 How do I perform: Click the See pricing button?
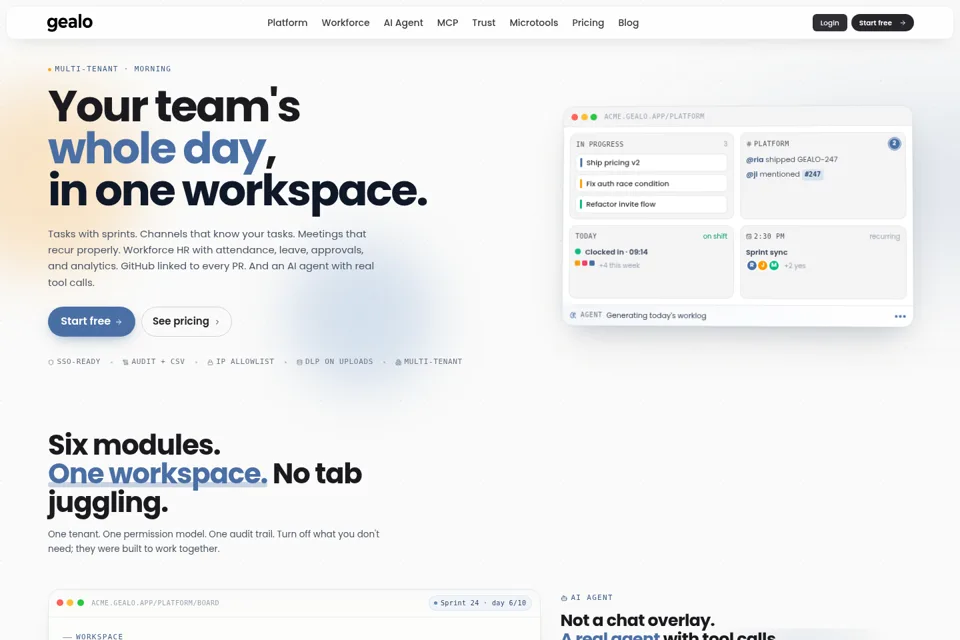186,322
